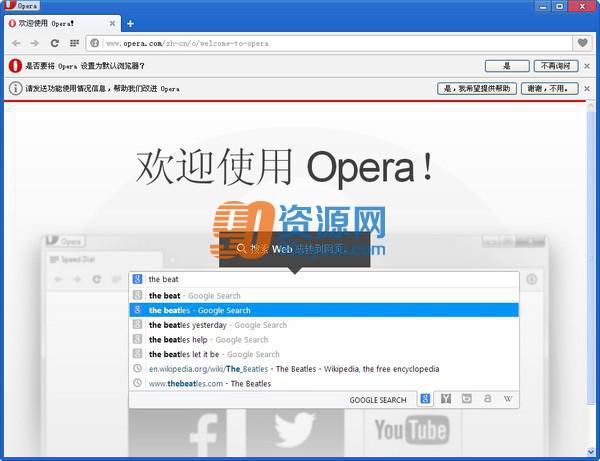The height and width of the screenshot is (461, 600).
Task: Open www.thebeatles.com history entry
Action: point(324,383)
